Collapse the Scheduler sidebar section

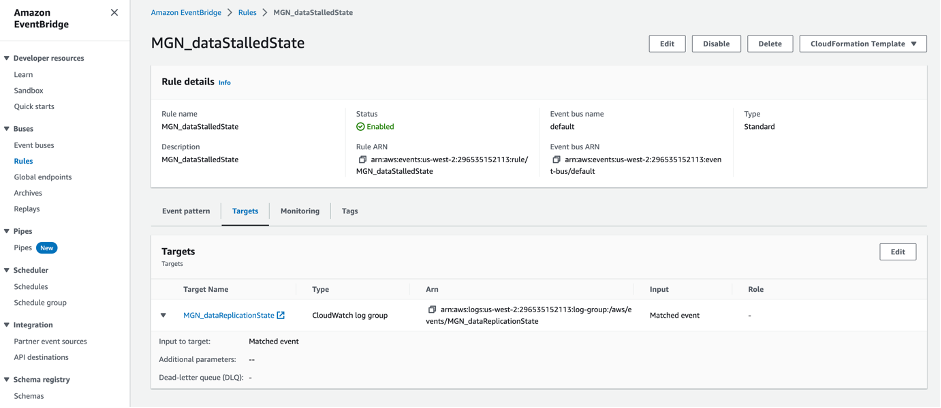(x=6, y=270)
